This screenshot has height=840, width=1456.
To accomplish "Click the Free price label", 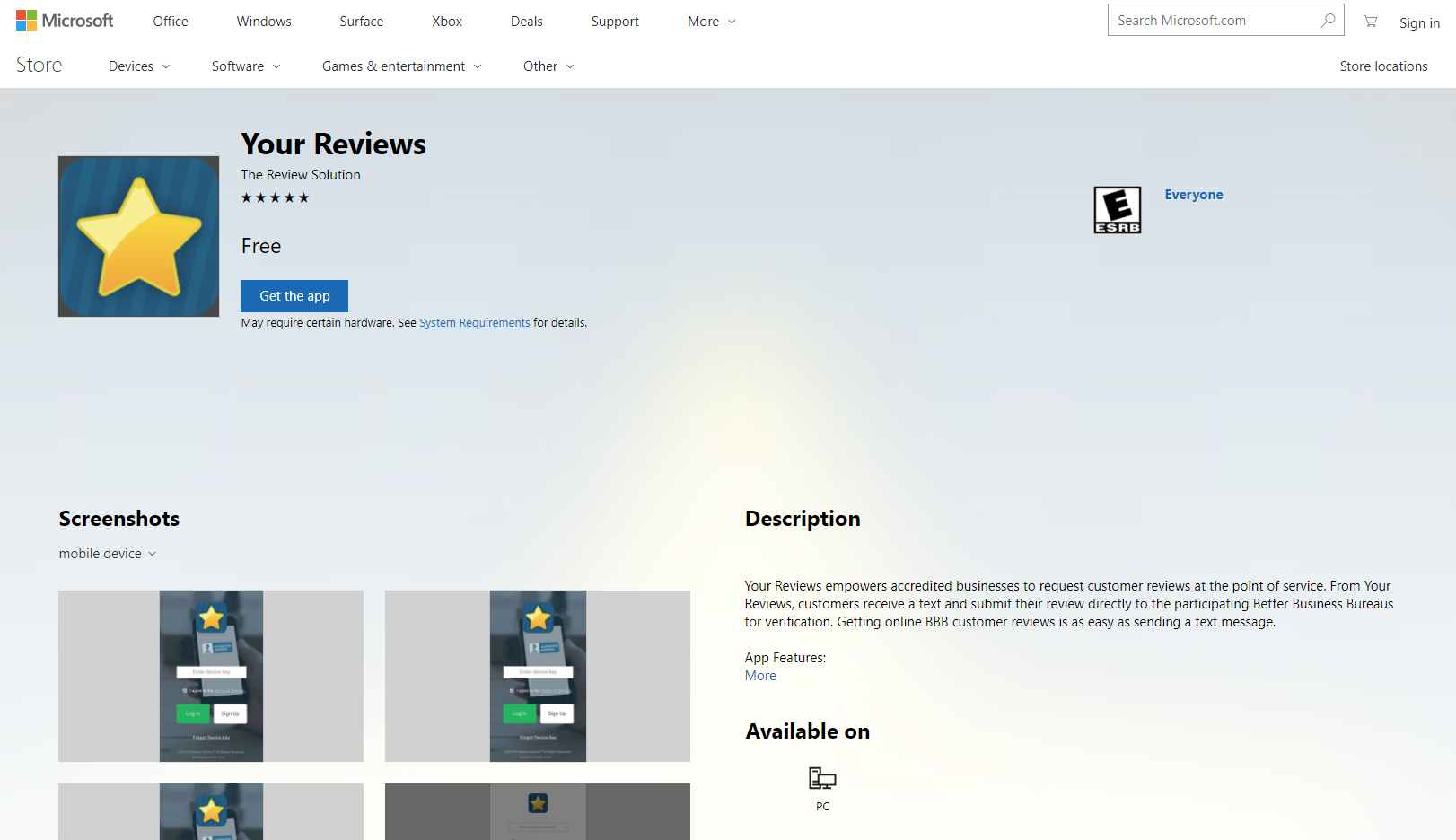I will [x=261, y=246].
